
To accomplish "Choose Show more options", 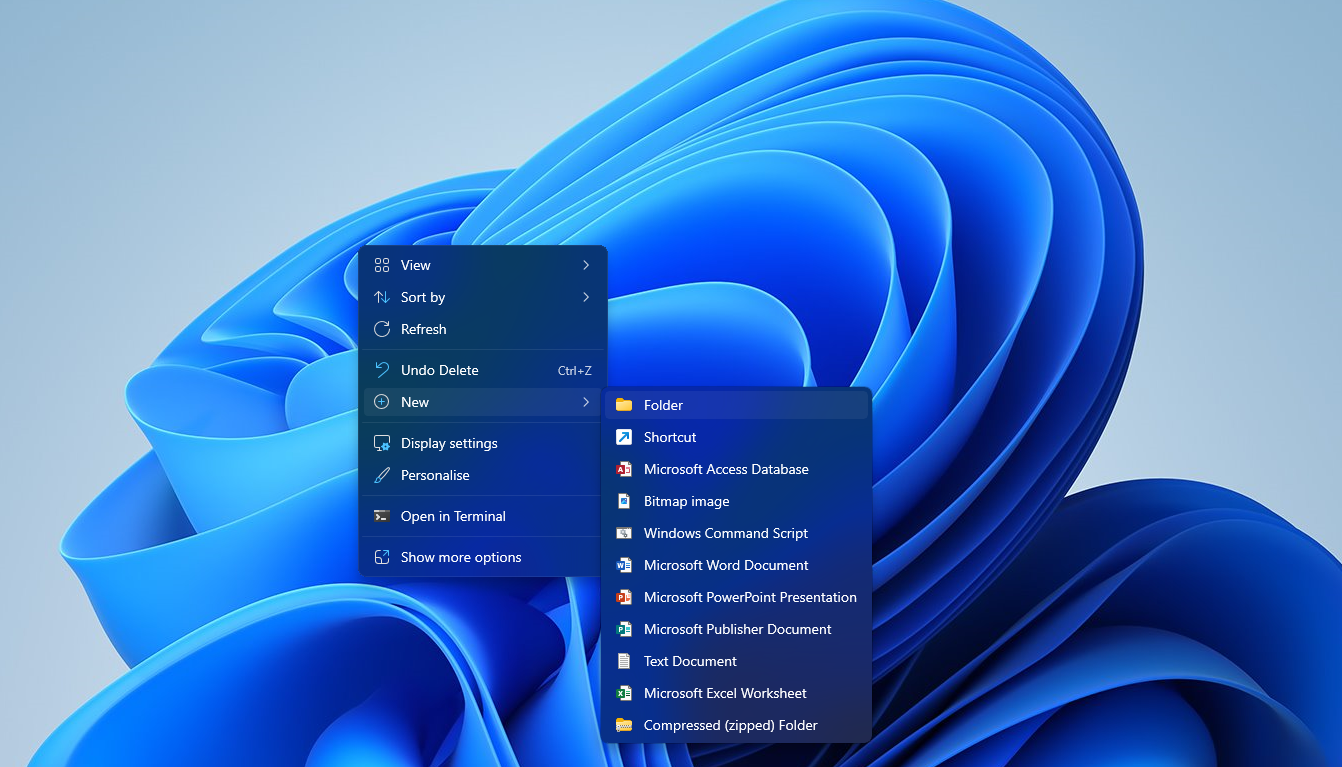I will point(483,557).
